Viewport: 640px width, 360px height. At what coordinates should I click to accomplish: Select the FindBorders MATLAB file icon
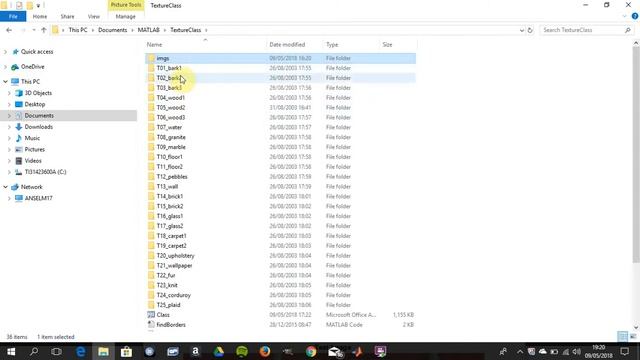(x=151, y=324)
